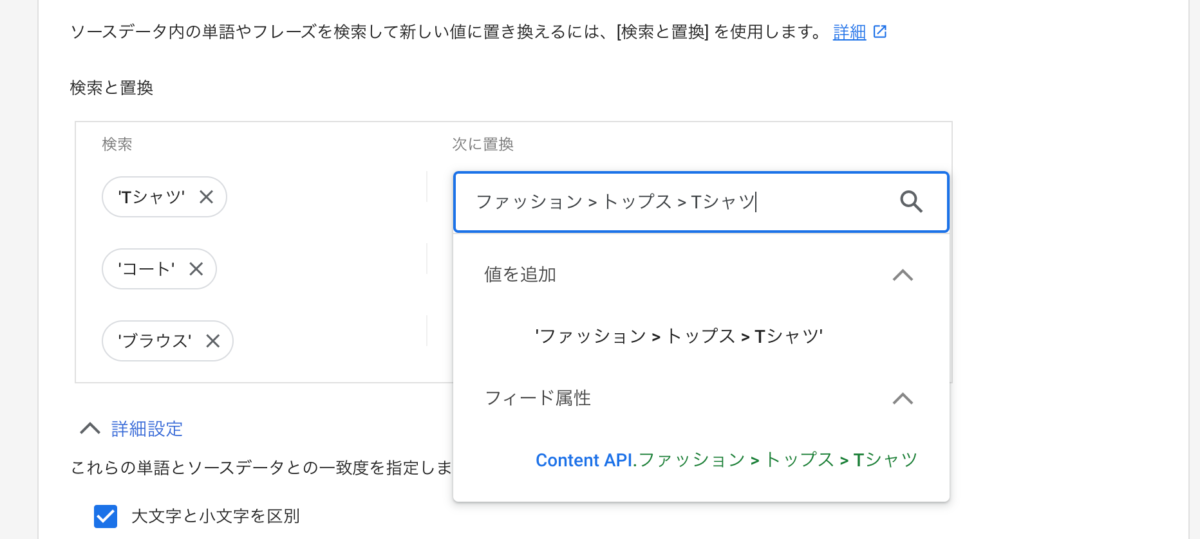
Task: Open the 詳細 help link
Action: (x=849, y=32)
